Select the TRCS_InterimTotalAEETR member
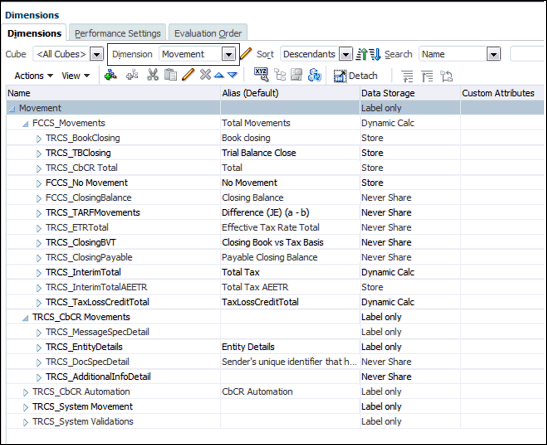 coord(96,287)
